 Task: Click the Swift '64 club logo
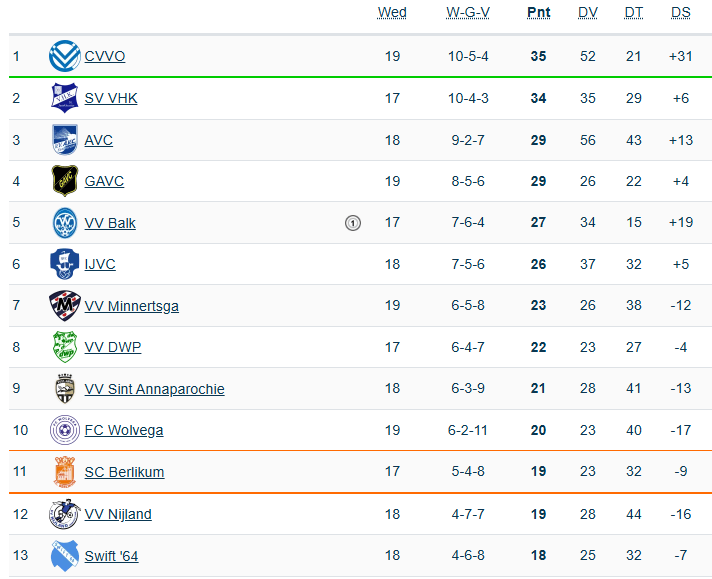[x=65, y=555]
